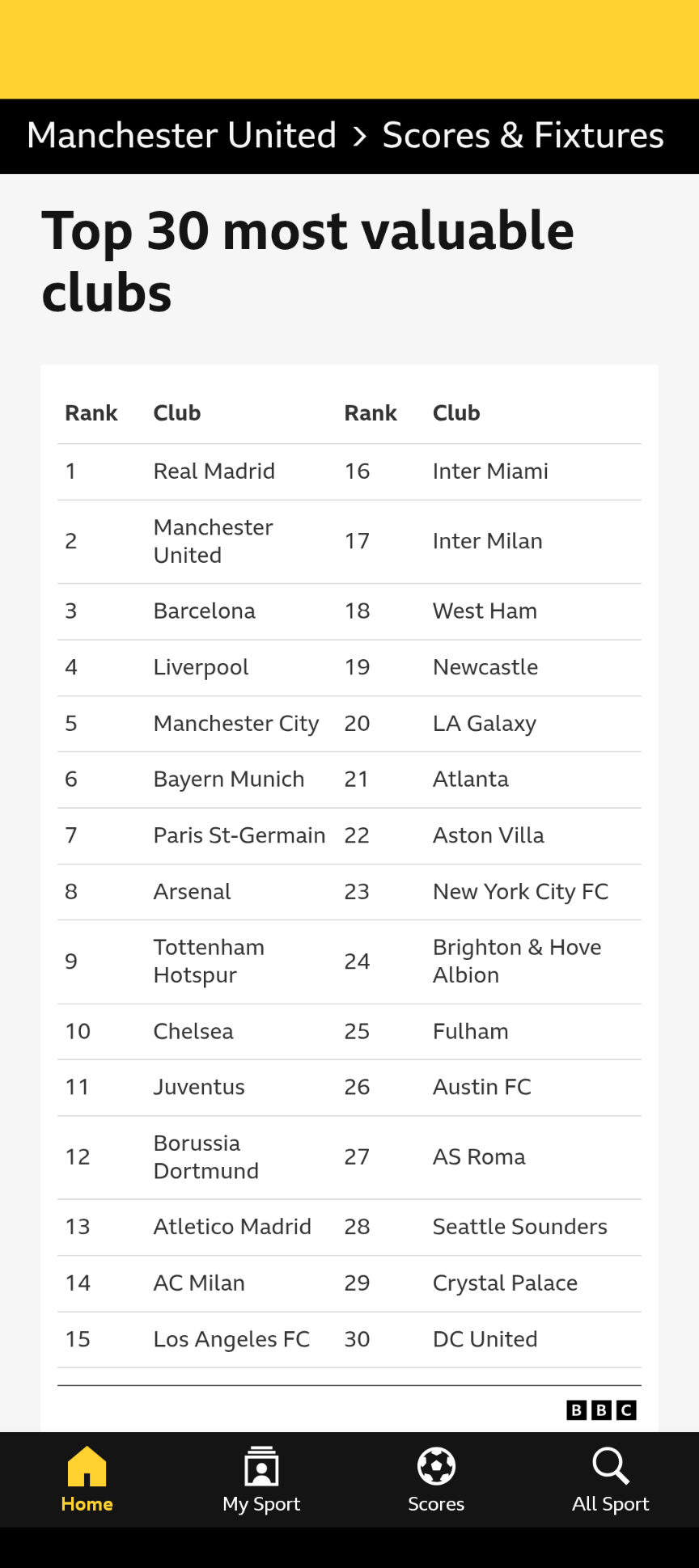Open All Sport search icon

(611, 1466)
